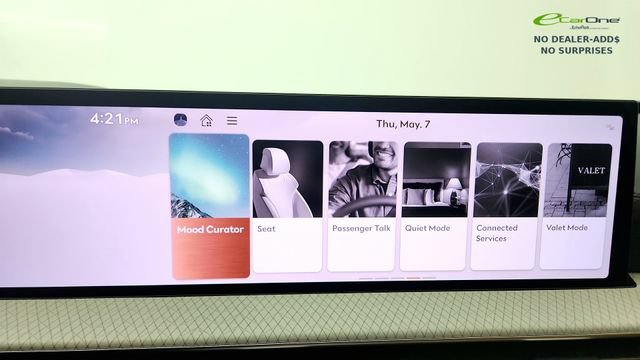Select the highlighted page indicator dash
The image size is (640, 360).
coord(413,278)
